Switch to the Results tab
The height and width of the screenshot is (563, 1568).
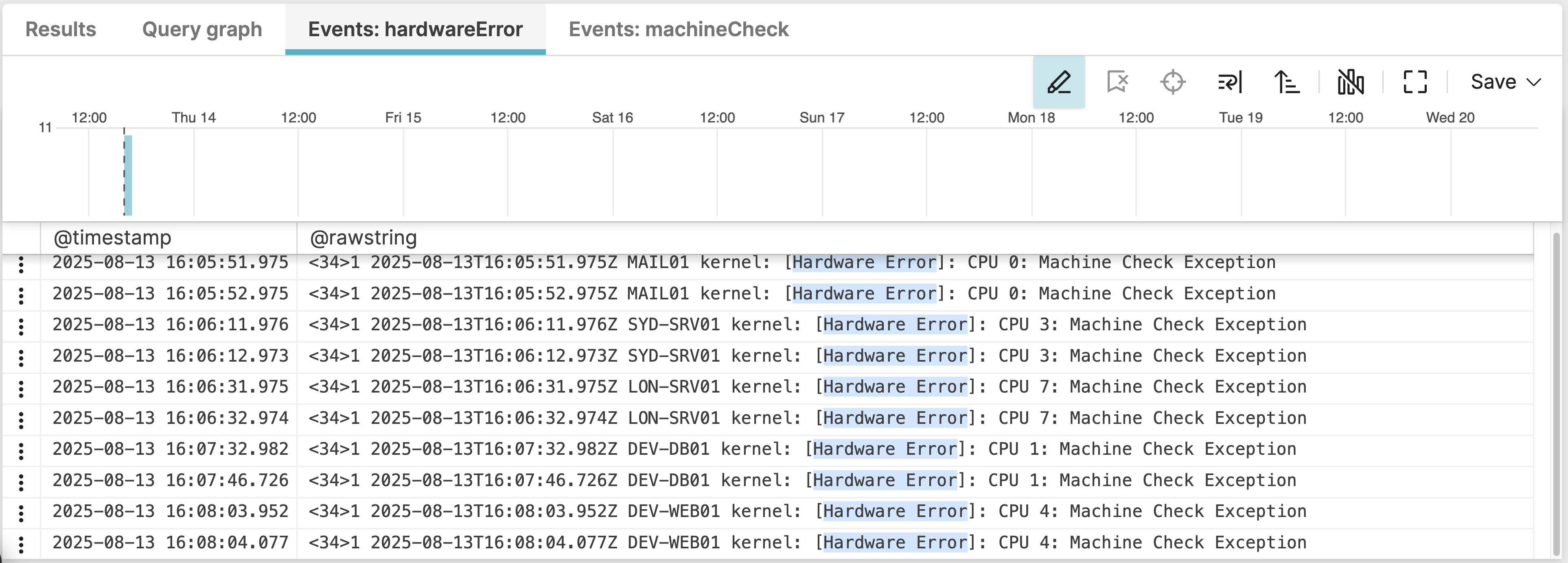pyautogui.click(x=61, y=29)
